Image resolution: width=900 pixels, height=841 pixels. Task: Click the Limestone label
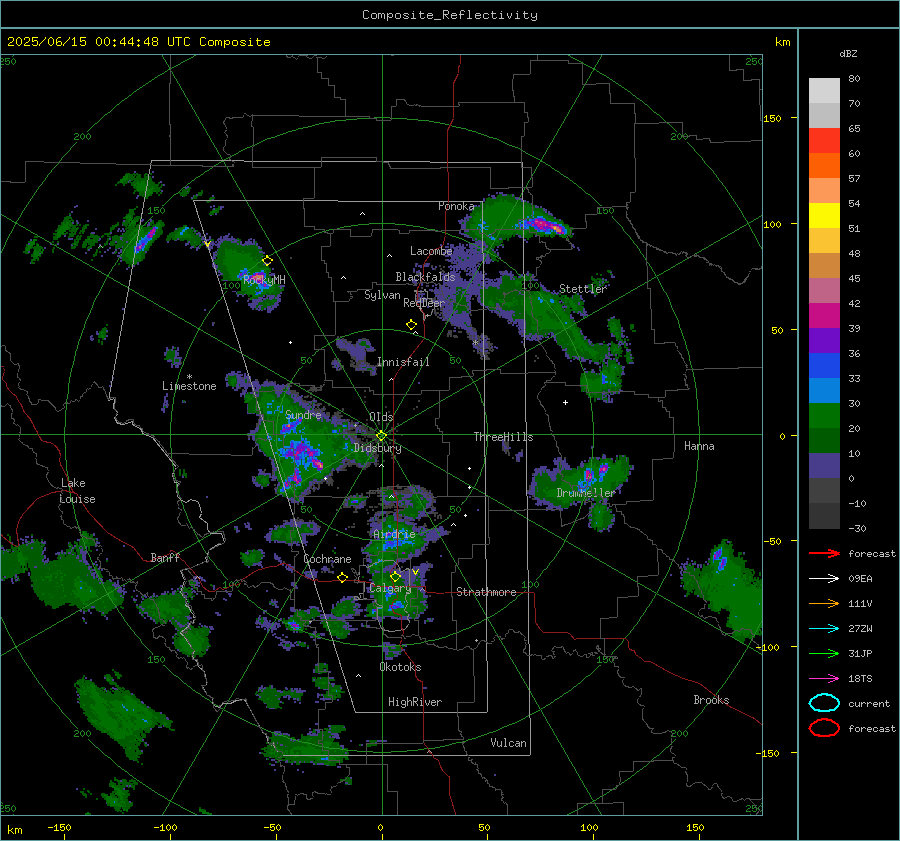click(189, 386)
